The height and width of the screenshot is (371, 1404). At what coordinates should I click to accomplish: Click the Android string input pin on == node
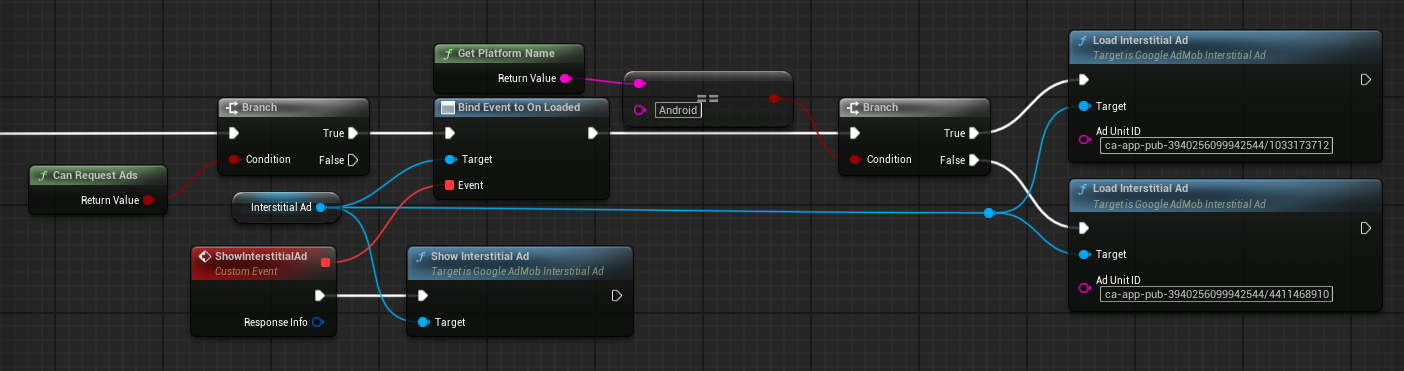coord(640,110)
